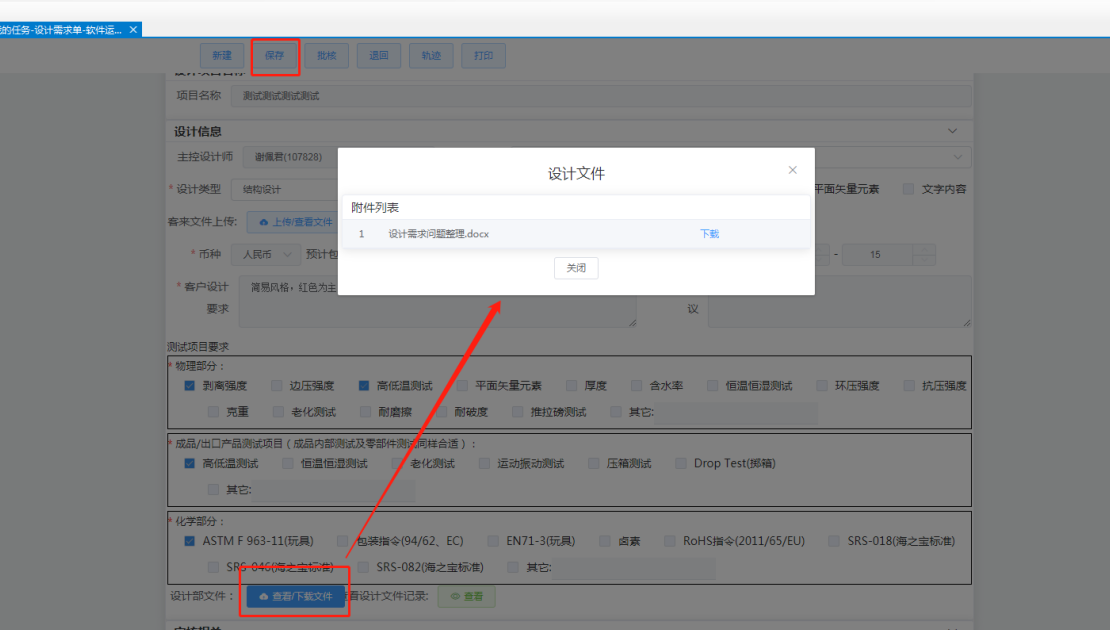
Task: Click the stepper arrows beside 15
Action: 925,254
